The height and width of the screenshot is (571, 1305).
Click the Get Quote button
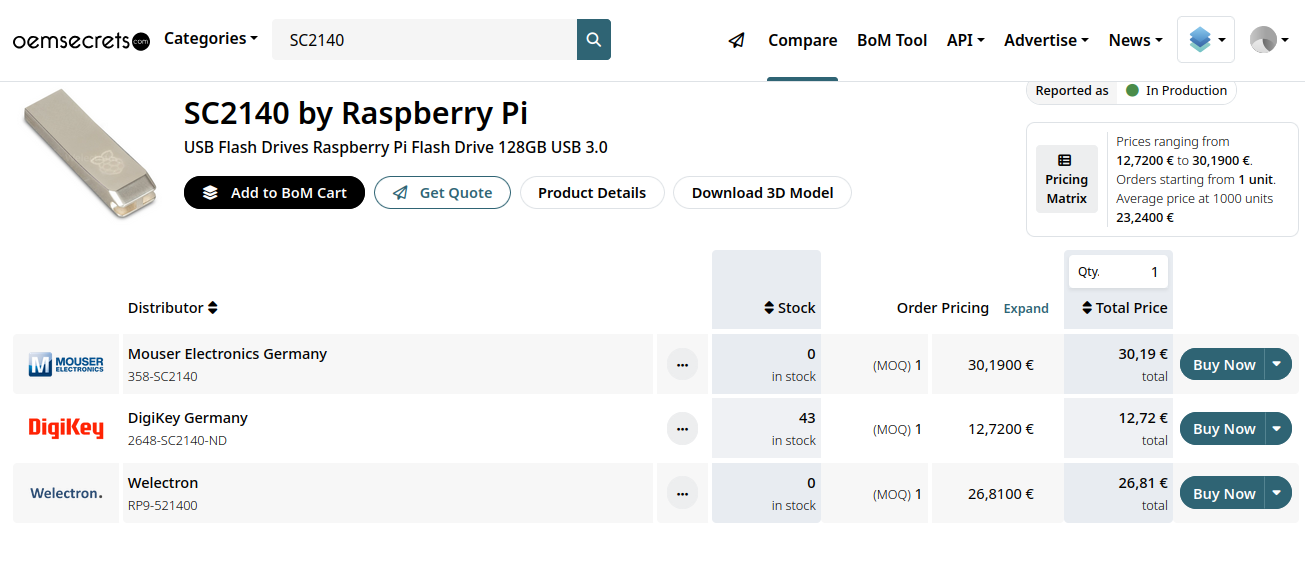click(x=442, y=193)
